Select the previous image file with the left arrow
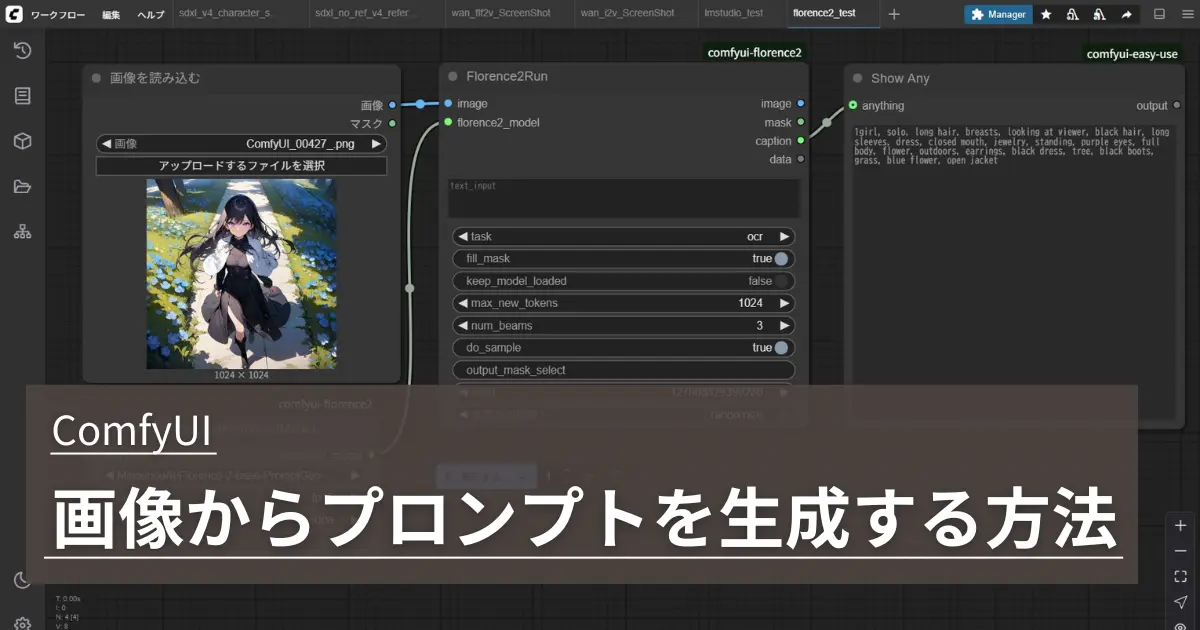The width and height of the screenshot is (1200, 630). click(x=106, y=143)
